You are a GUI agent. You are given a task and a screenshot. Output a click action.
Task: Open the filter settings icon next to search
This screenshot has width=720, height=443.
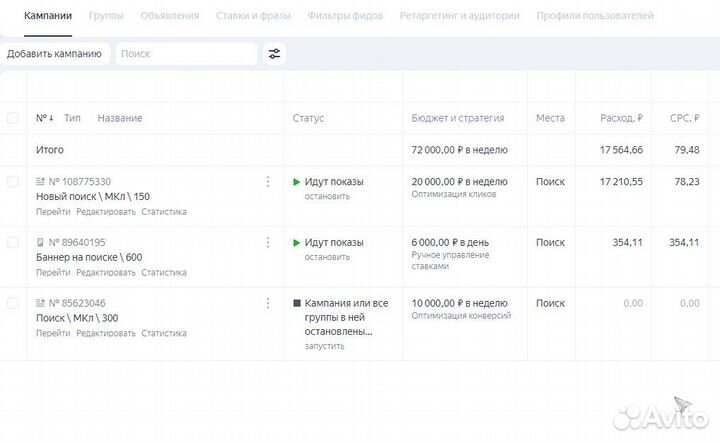[274, 54]
